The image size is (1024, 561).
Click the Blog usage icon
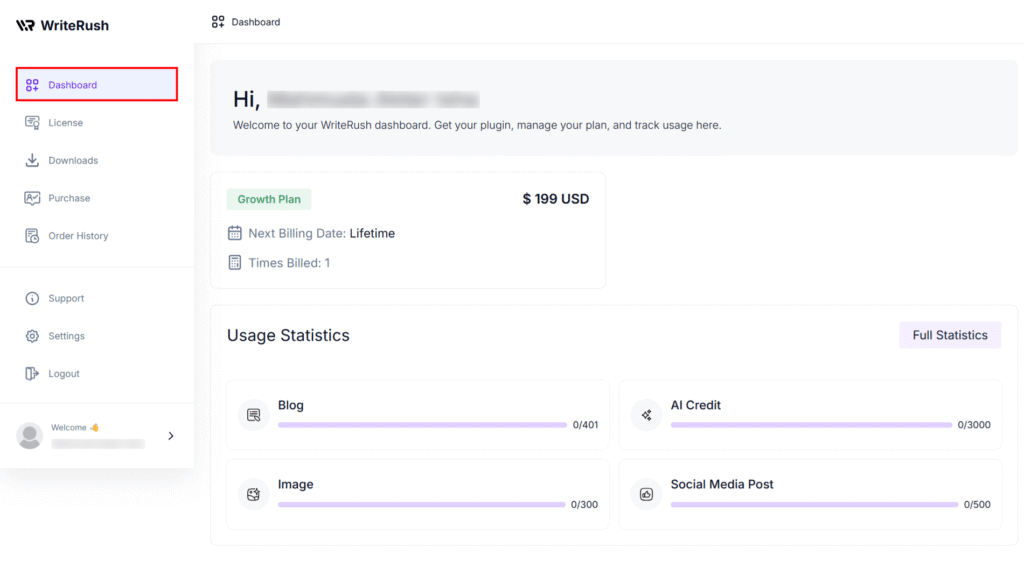[253, 415]
